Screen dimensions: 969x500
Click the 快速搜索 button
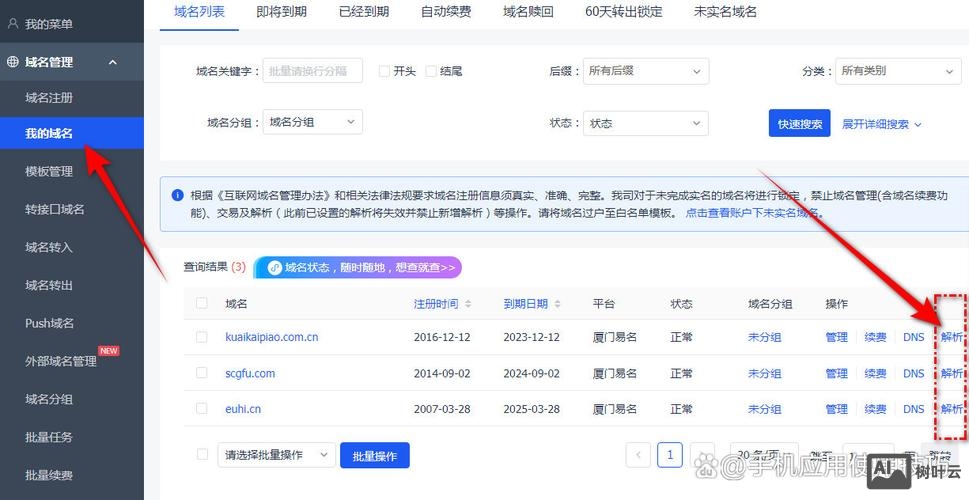pos(800,124)
